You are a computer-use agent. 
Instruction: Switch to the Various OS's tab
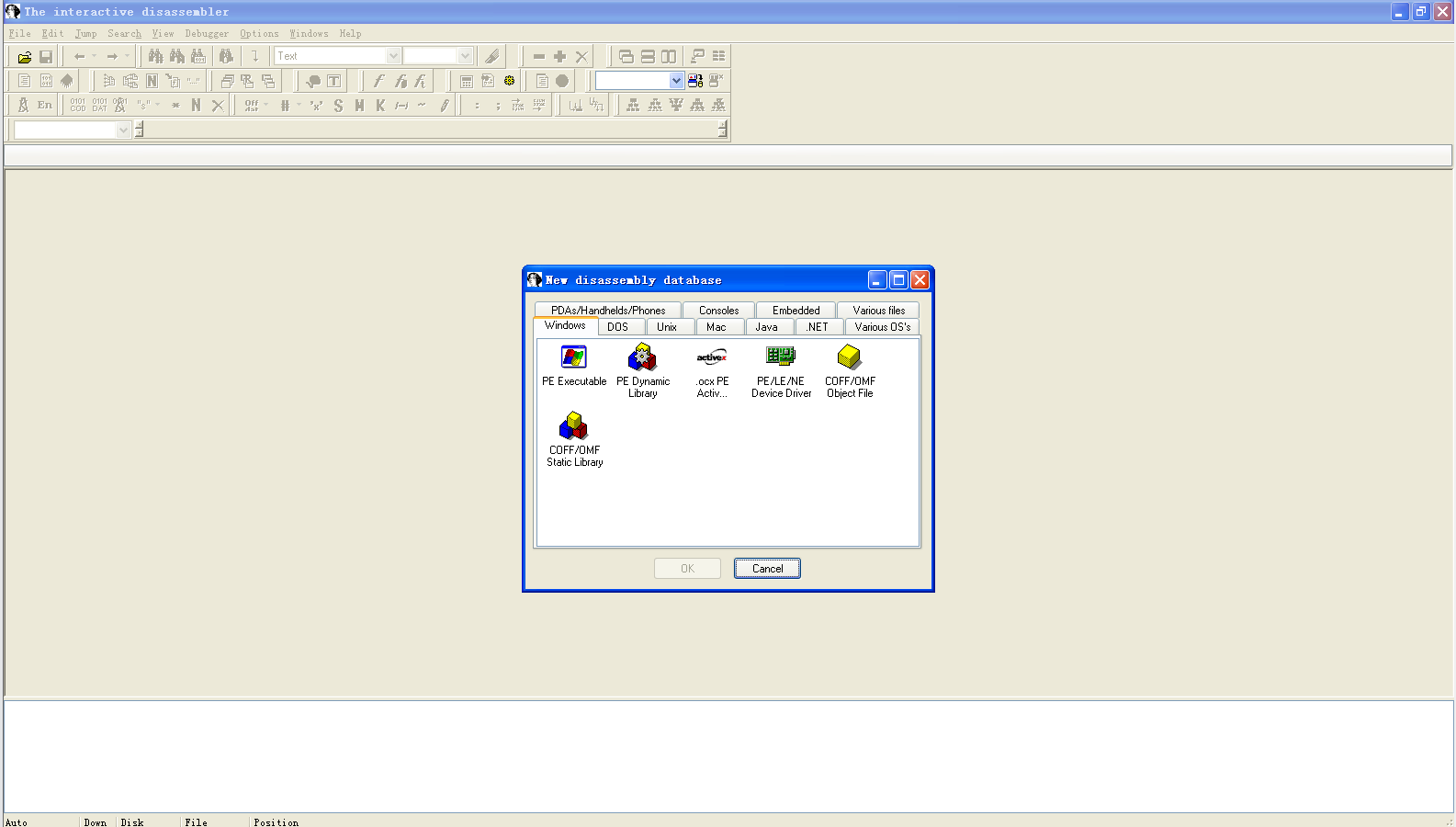click(x=883, y=327)
